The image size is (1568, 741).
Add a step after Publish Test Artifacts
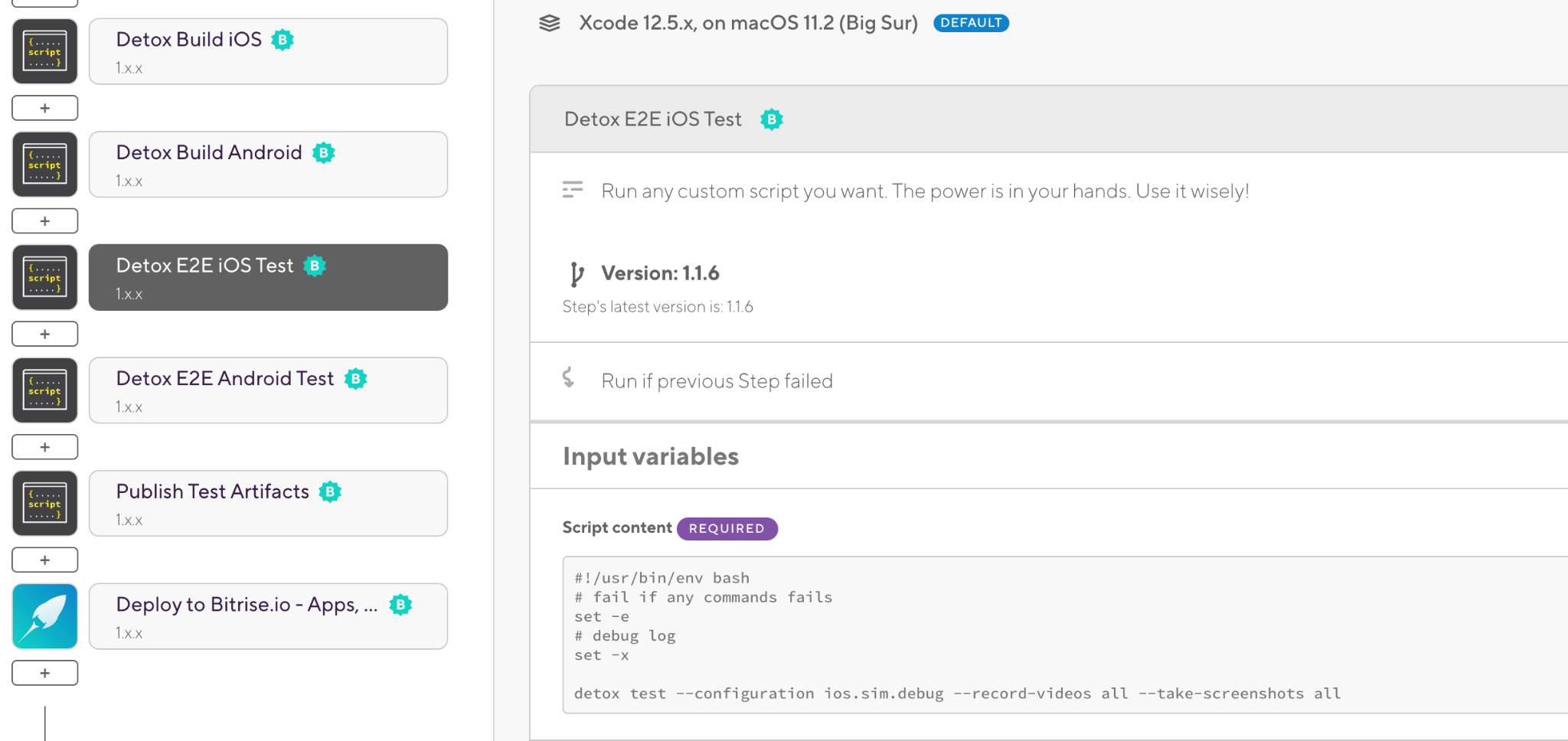[x=44, y=560]
